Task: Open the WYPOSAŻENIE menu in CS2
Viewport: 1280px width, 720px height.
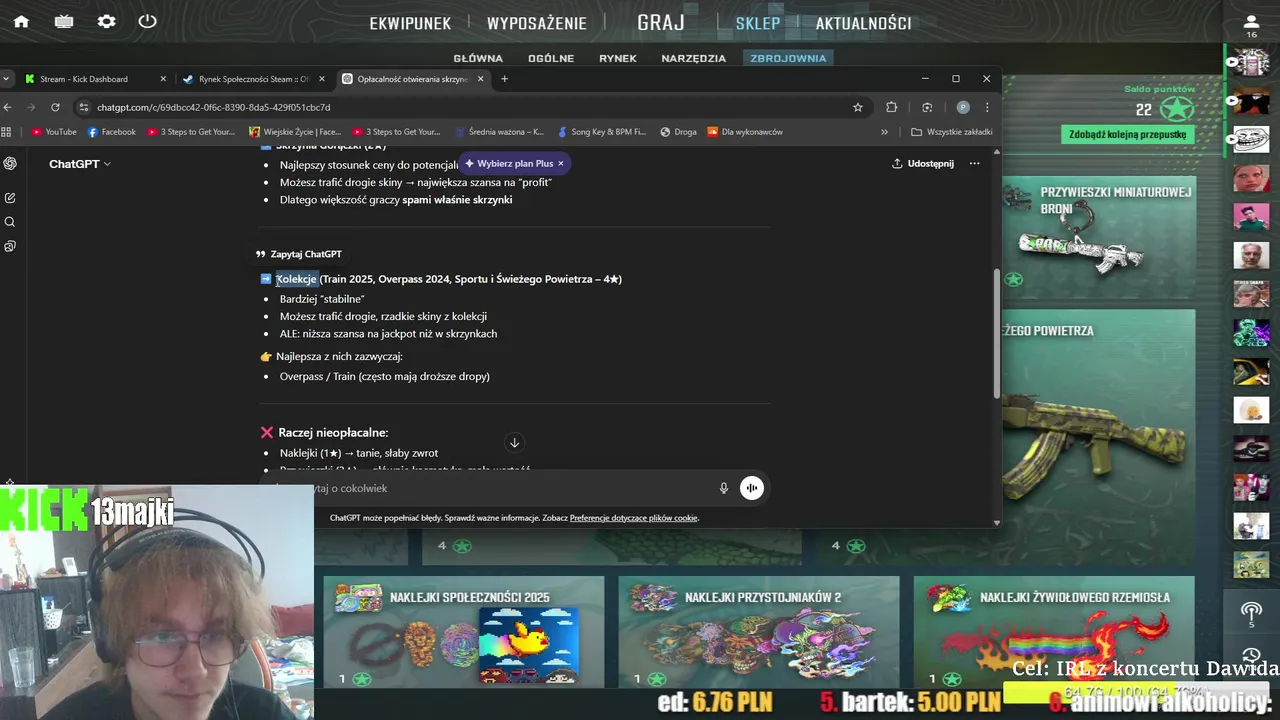Action: point(537,23)
